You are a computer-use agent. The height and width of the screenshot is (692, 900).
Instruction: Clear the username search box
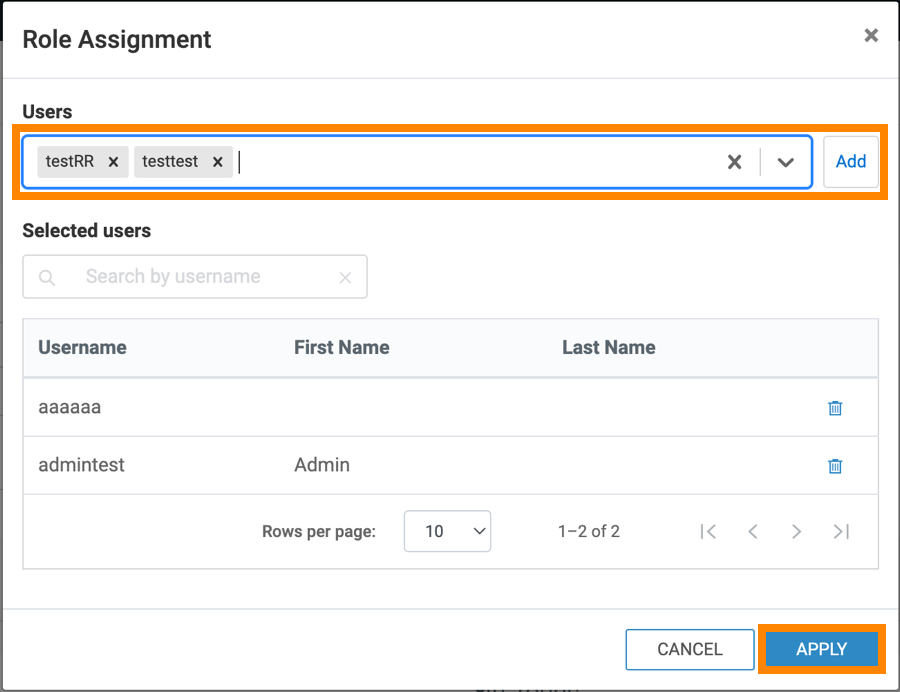click(x=345, y=278)
